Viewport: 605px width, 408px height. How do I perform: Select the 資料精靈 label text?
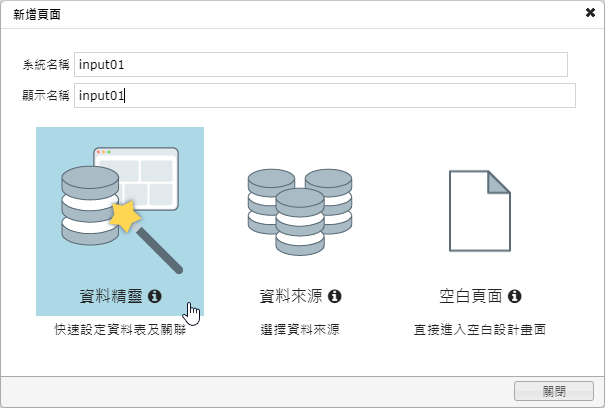(112, 297)
